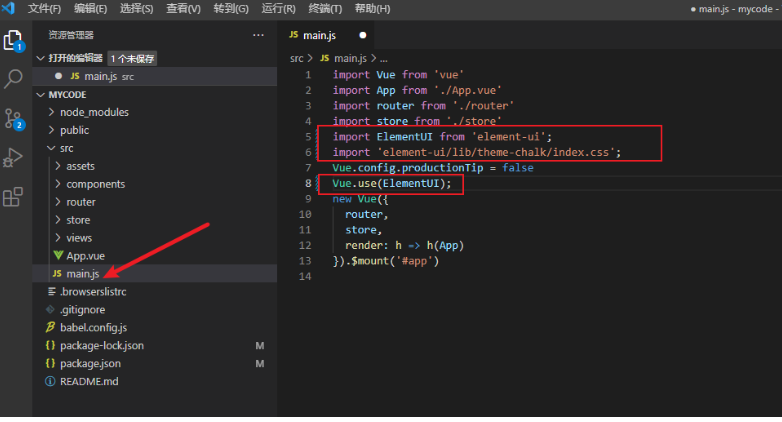The height and width of the screenshot is (422, 782).
Task: Open README.md file
Action: point(155,381)
